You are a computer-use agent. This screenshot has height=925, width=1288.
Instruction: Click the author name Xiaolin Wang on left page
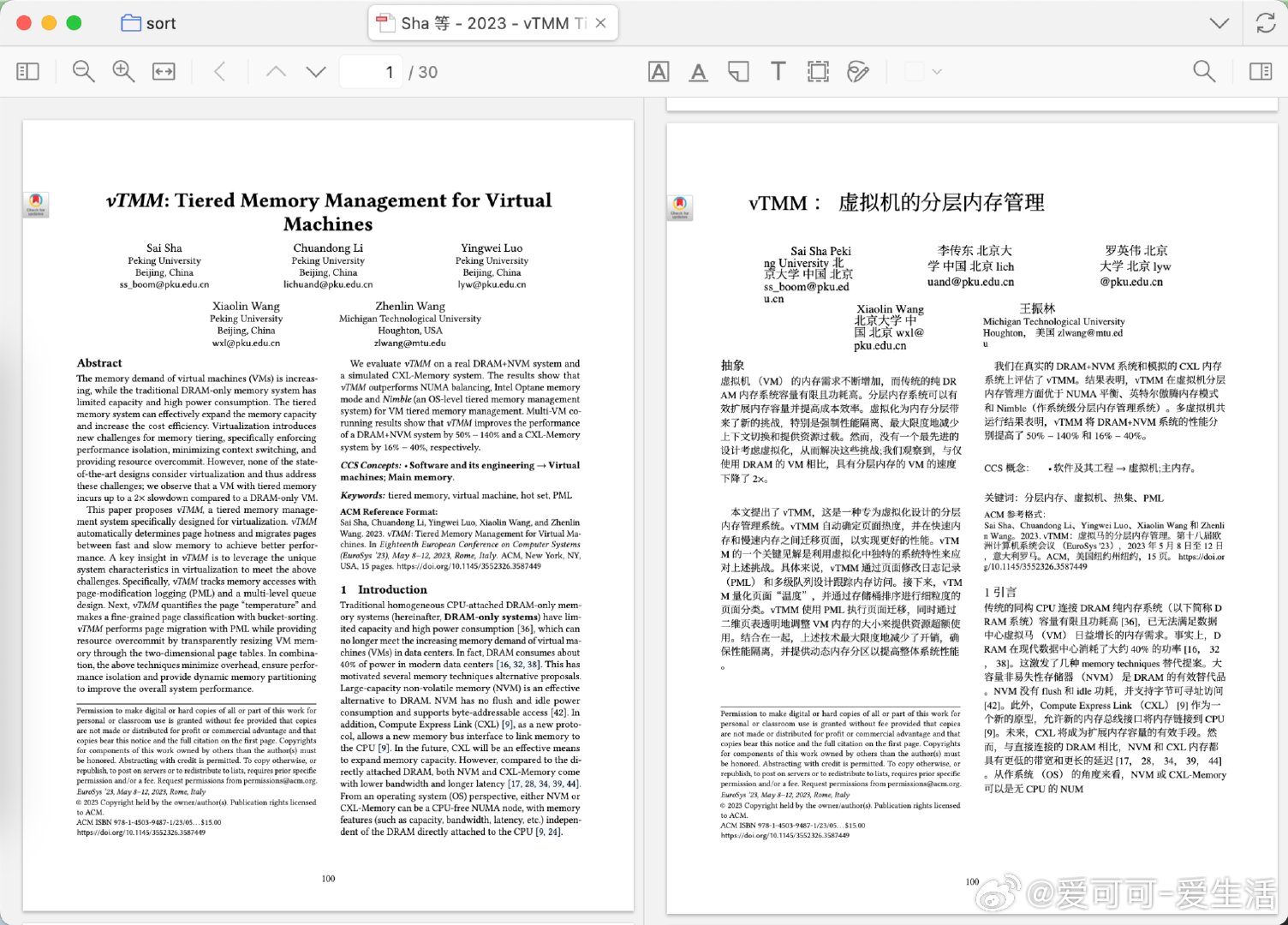[247, 306]
